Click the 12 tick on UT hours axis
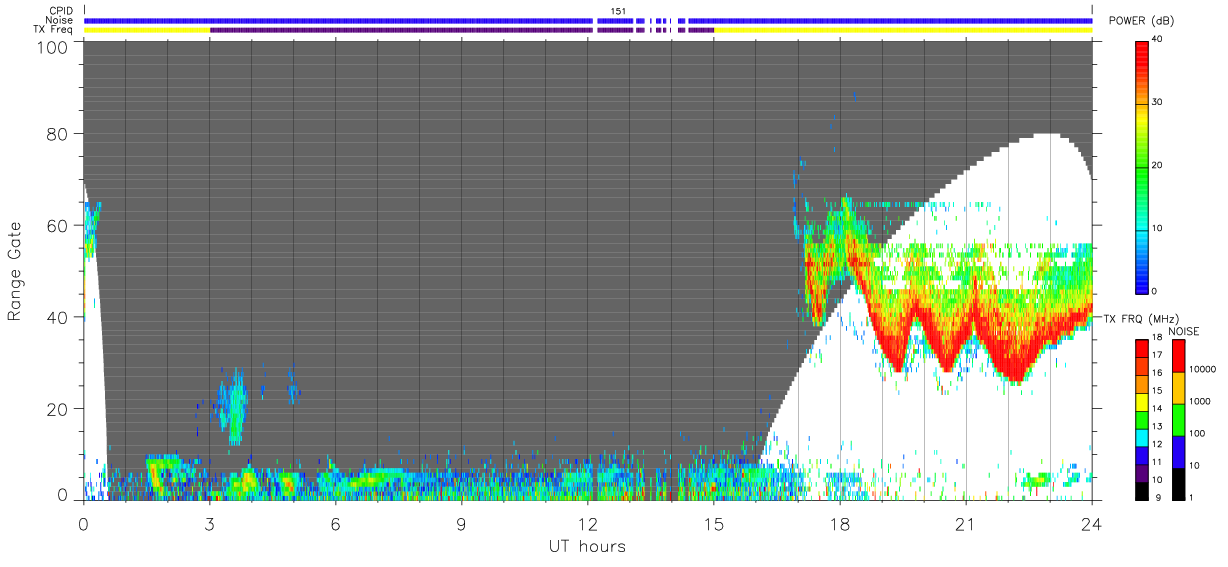 [x=587, y=523]
